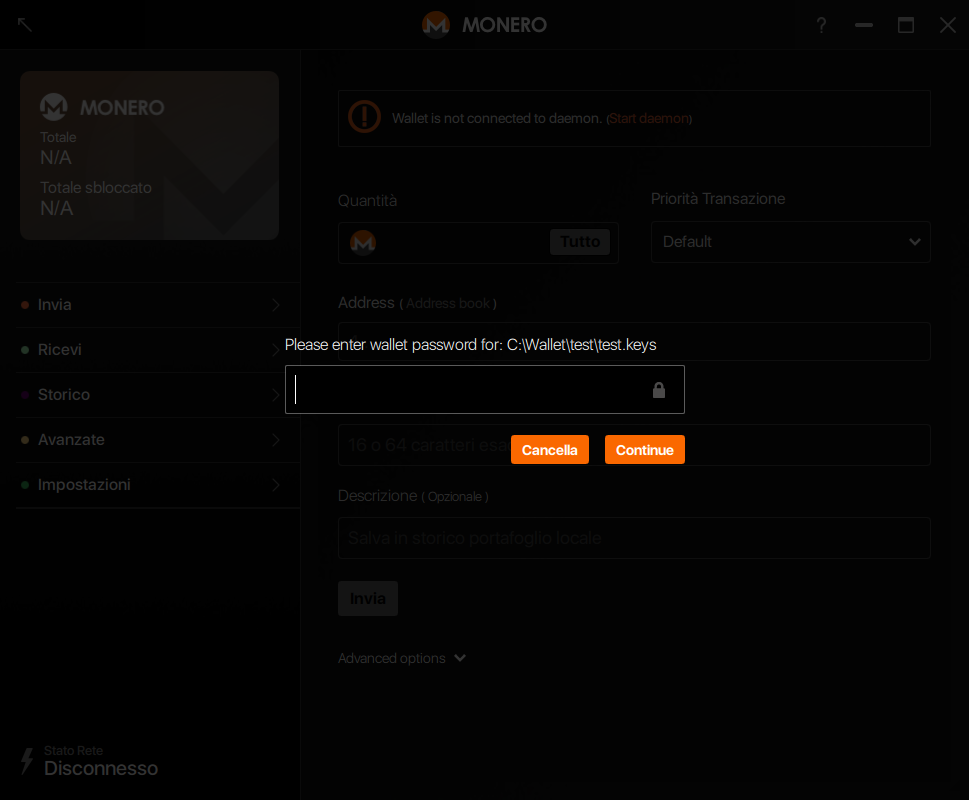The image size is (969, 800).
Task: Open the Ricevi sidebar menu item
Action: coord(158,350)
